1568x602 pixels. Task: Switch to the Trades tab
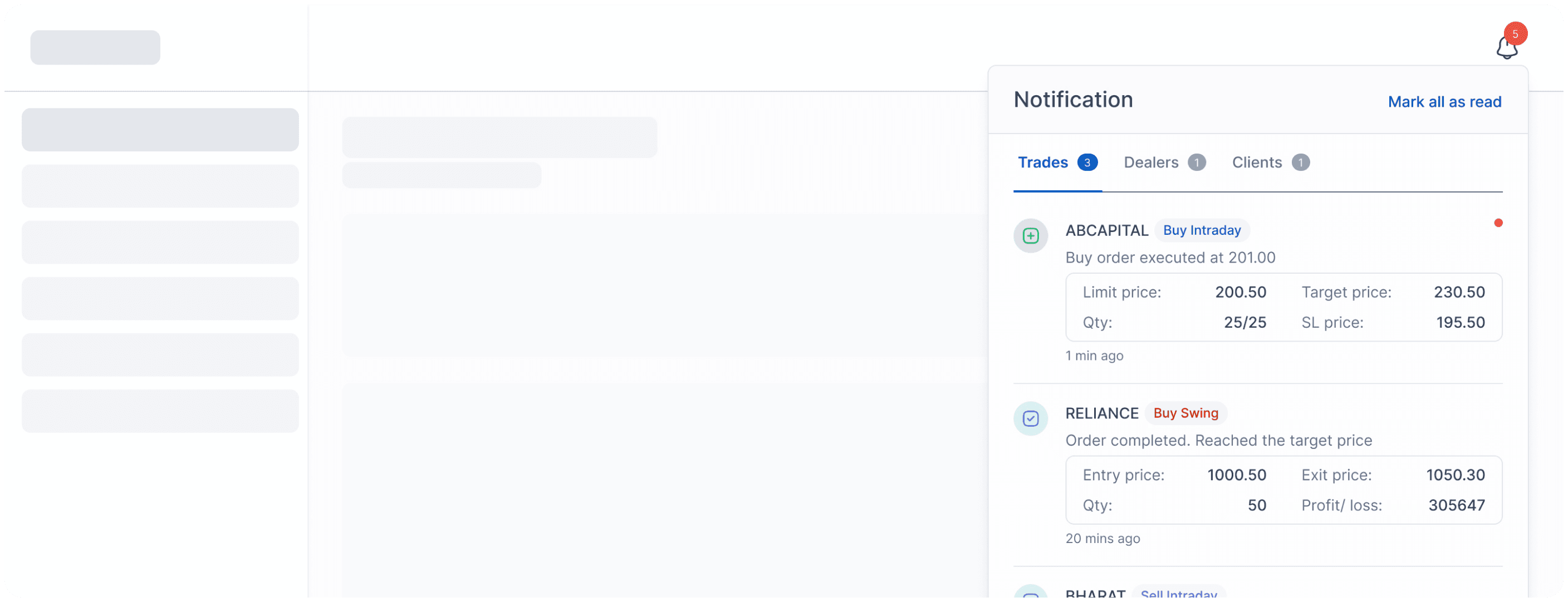point(1057,162)
